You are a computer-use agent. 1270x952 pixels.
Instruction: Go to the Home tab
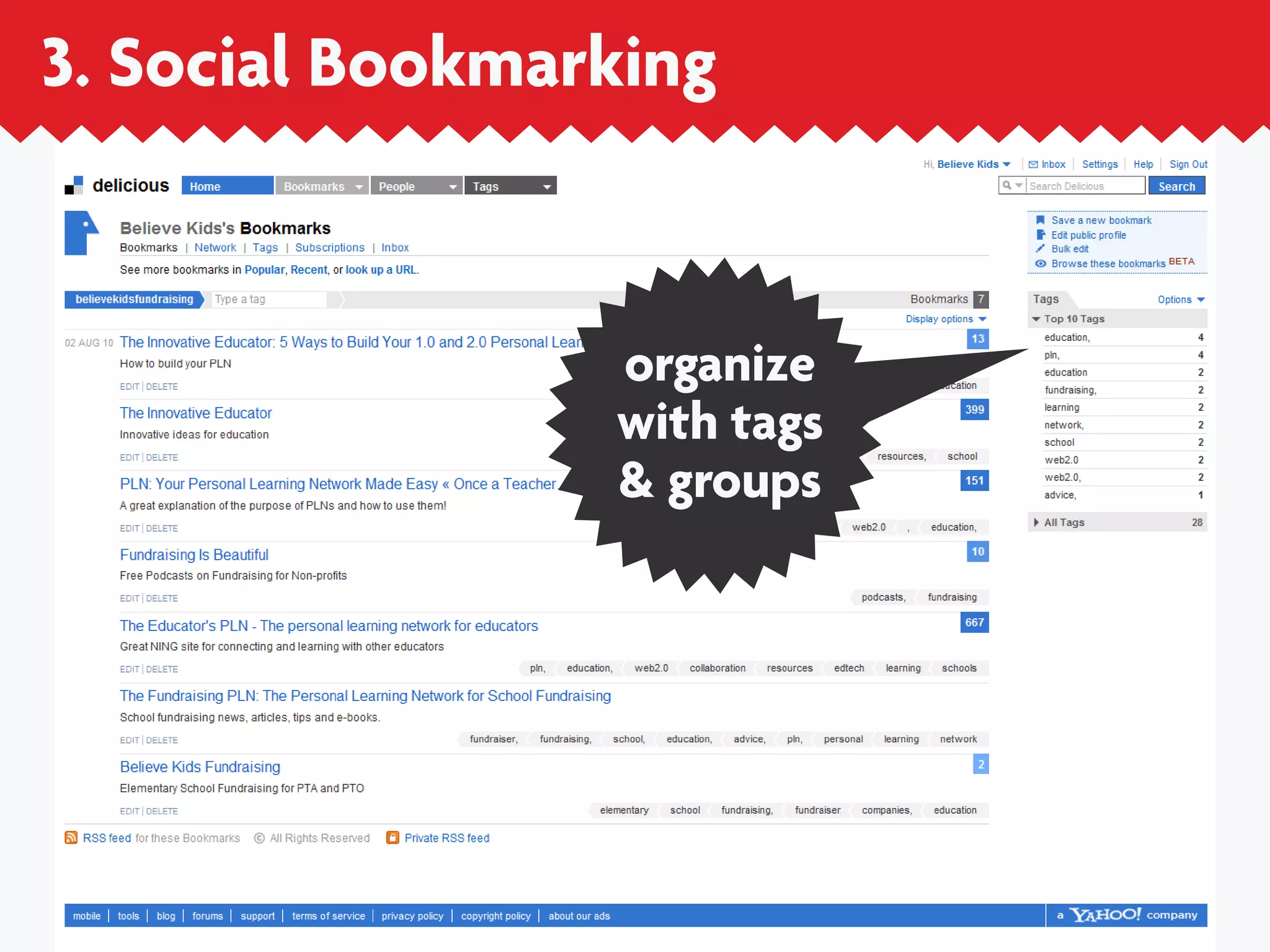[x=227, y=186]
